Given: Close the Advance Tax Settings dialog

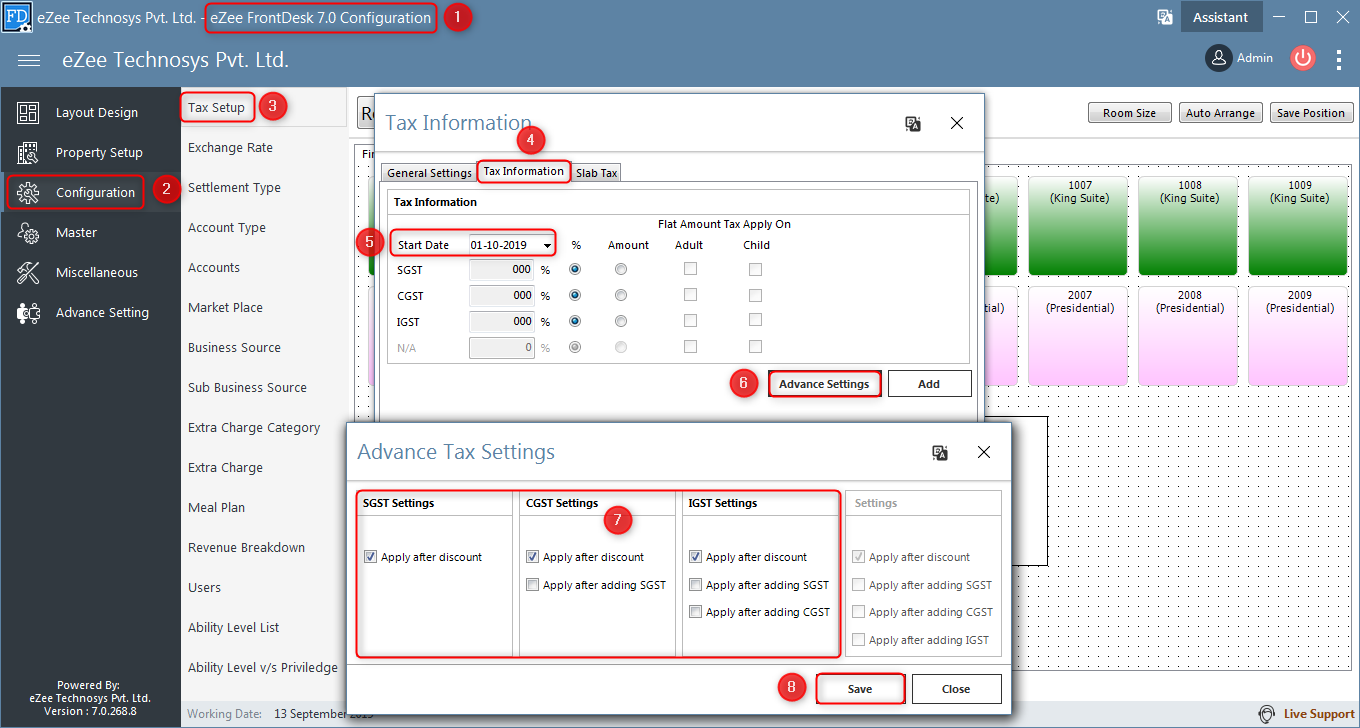Looking at the screenshot, I should pos(984,452).
